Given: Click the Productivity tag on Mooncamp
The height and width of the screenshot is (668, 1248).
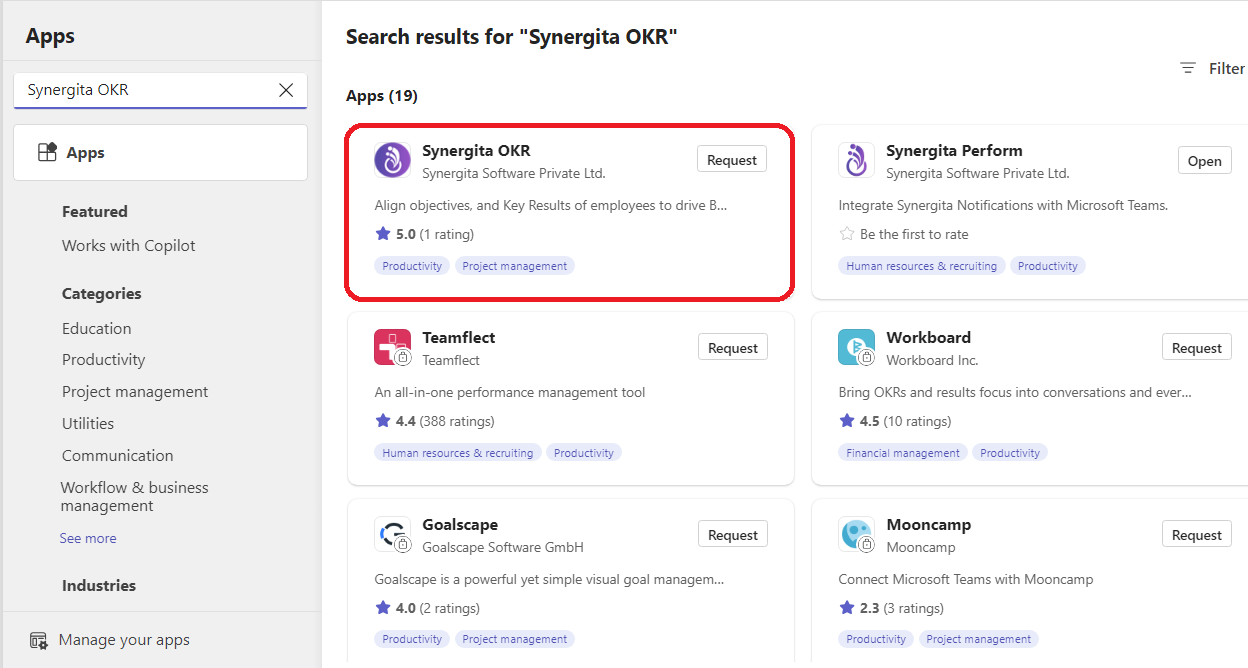Looking at the screenshot, I should [876, 639].
